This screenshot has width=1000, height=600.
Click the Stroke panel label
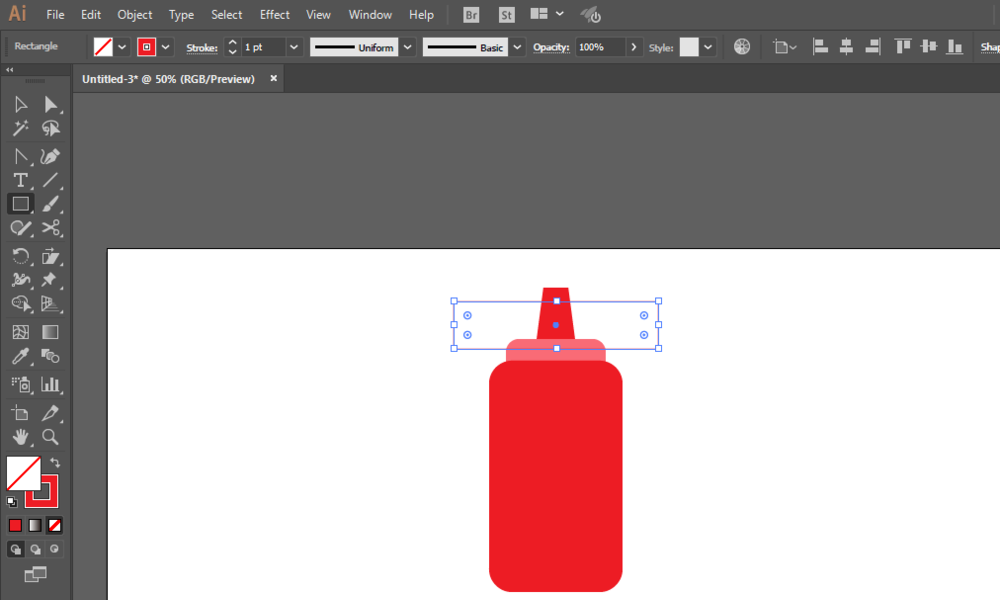[x=201, y=47]
